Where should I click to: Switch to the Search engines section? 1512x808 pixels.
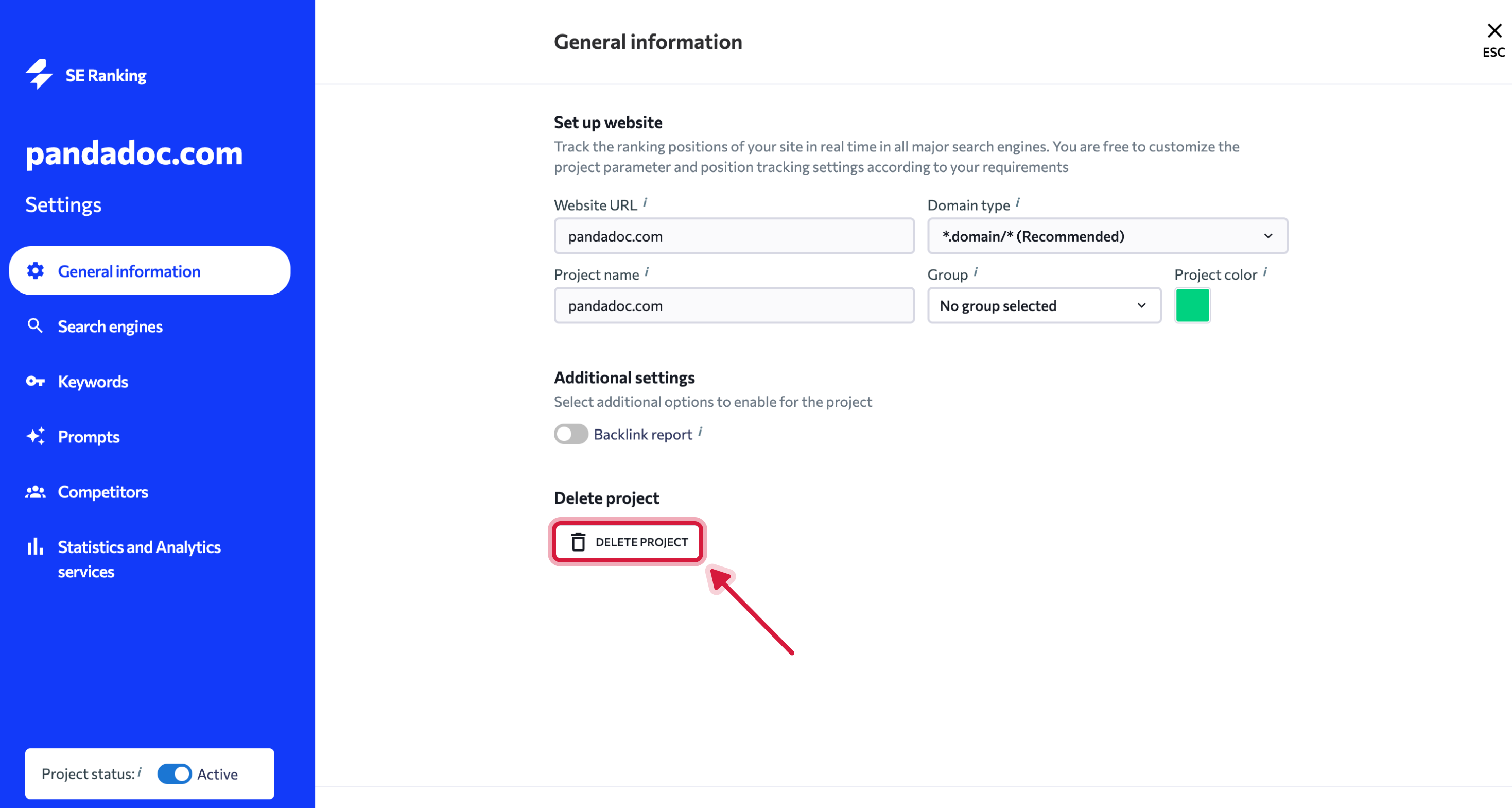coord(110,326)
